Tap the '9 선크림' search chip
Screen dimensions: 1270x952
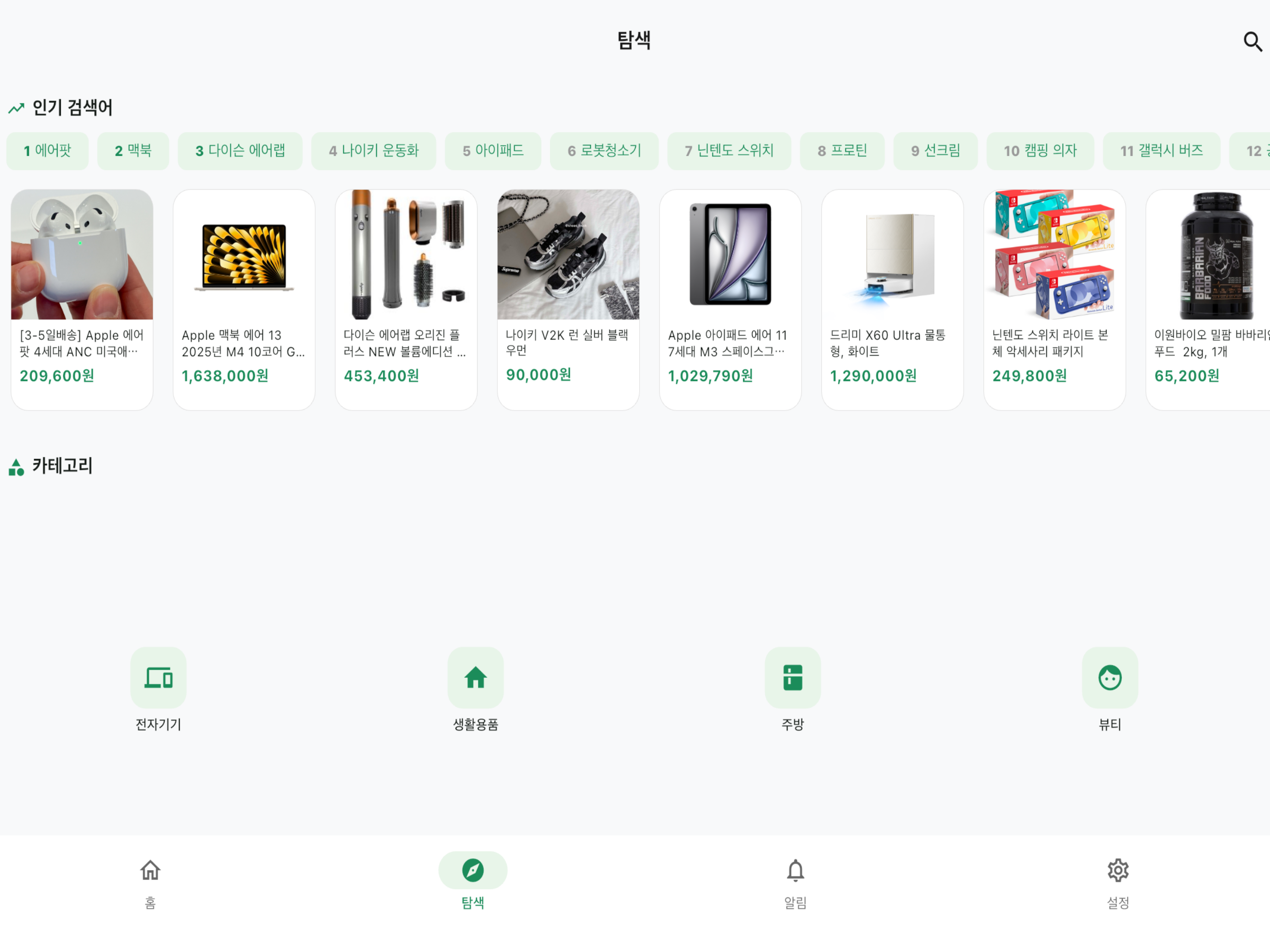(935, 151)
